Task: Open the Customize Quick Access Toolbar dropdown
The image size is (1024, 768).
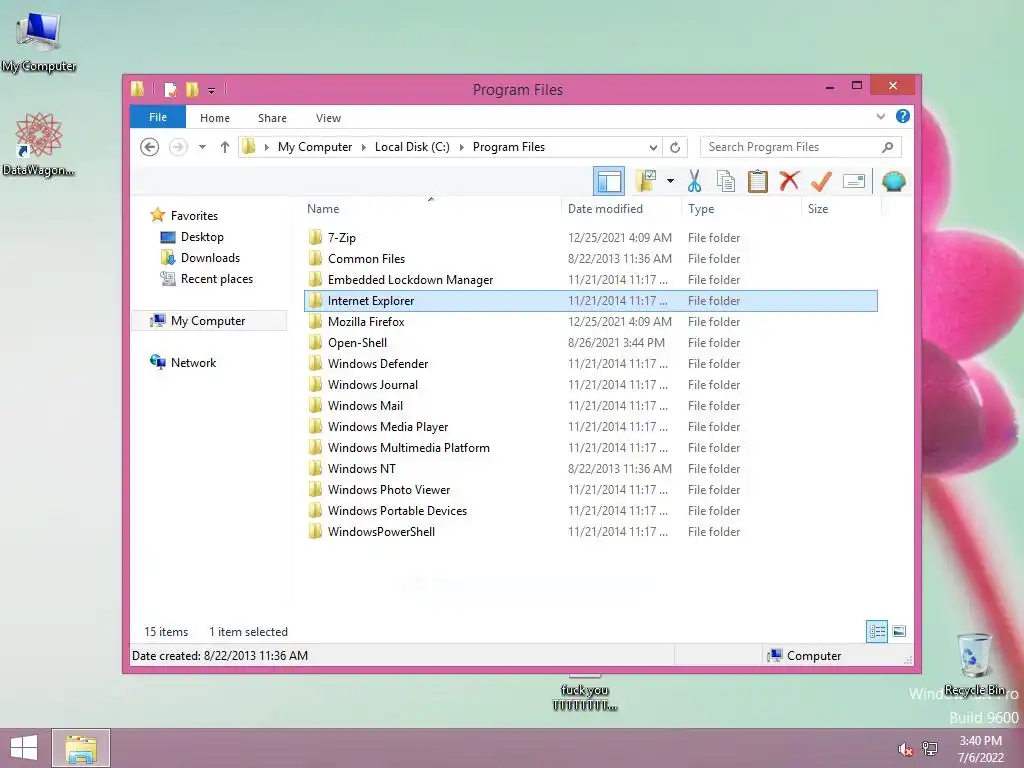Action: (x=212, y=90)
